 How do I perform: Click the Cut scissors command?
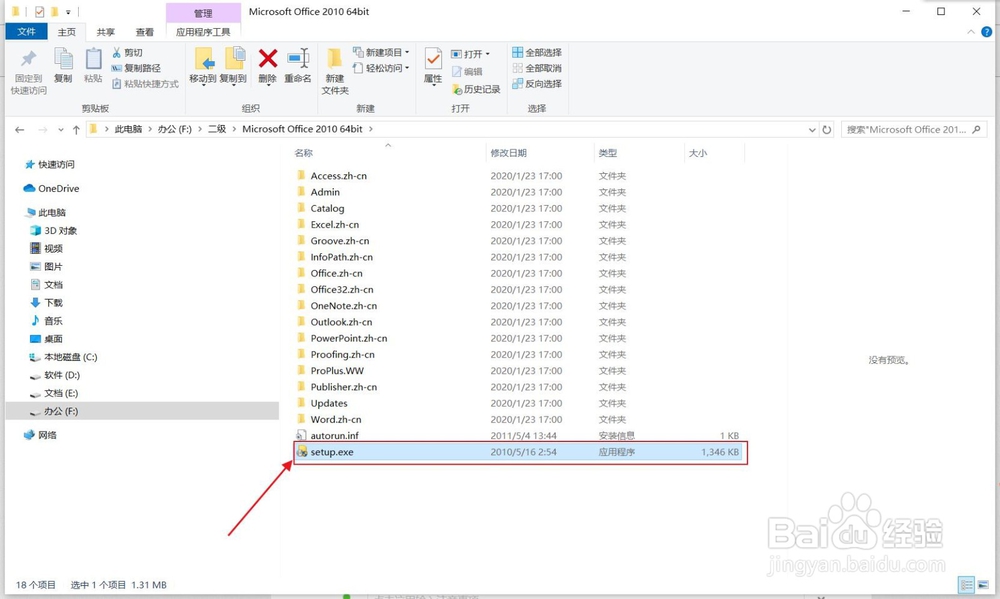tap(128, 52)
